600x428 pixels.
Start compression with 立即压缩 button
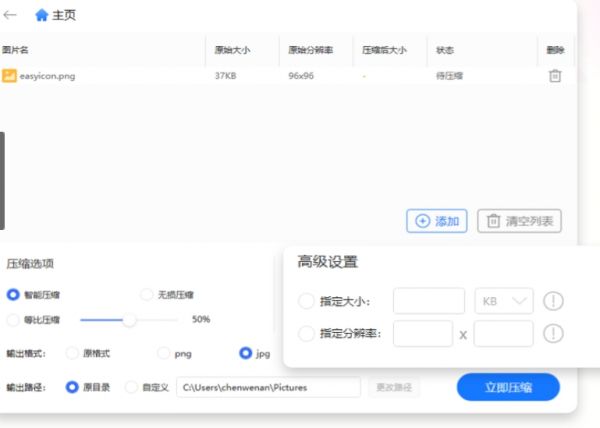click(x=508, y=387)
